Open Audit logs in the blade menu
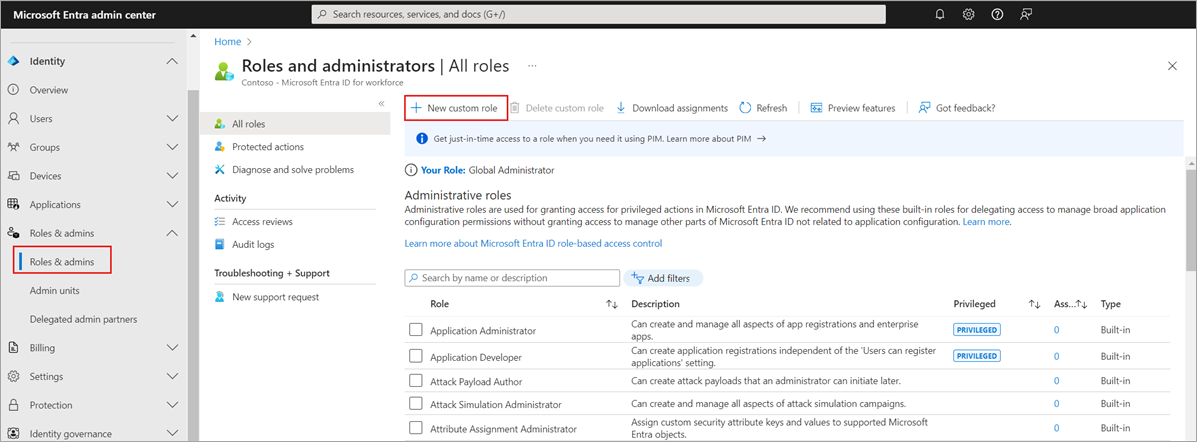 252,244
